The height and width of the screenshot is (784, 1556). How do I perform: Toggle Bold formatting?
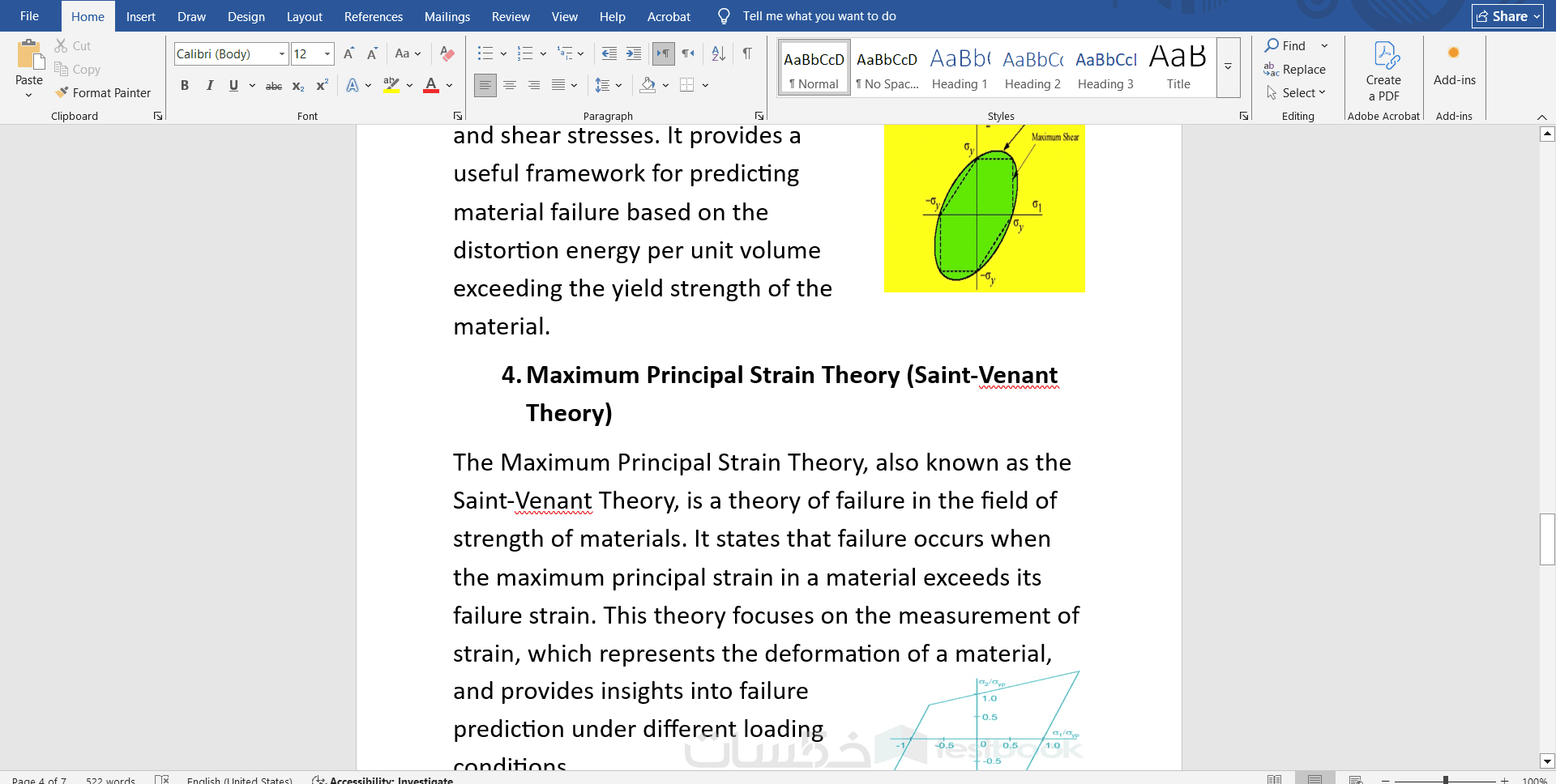(185, 86)
